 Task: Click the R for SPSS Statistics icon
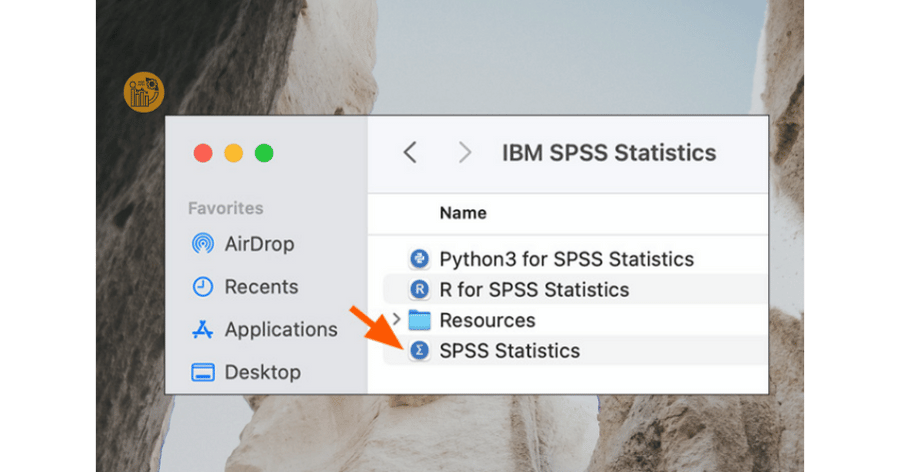click(420, 289)
